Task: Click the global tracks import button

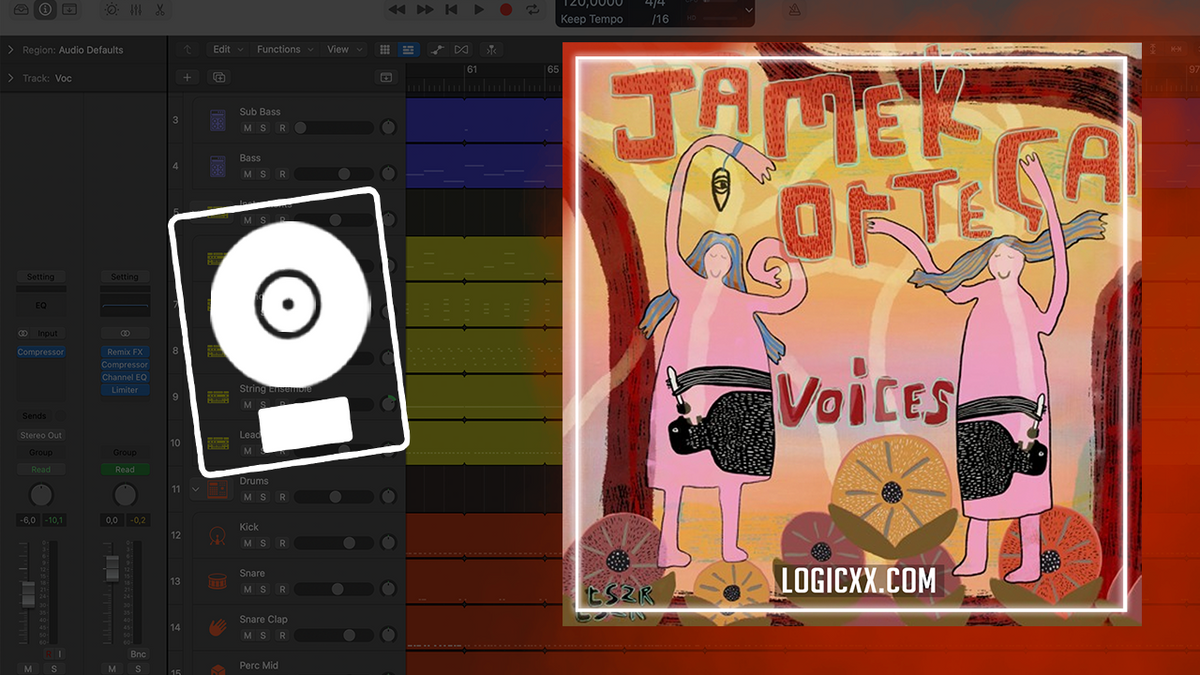Action: click(387, 77)
